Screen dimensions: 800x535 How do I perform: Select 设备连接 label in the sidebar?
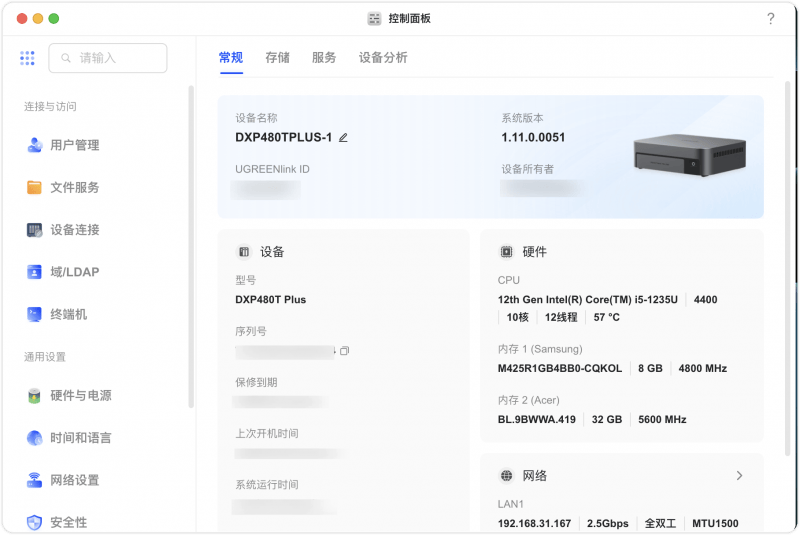(75, 230)
